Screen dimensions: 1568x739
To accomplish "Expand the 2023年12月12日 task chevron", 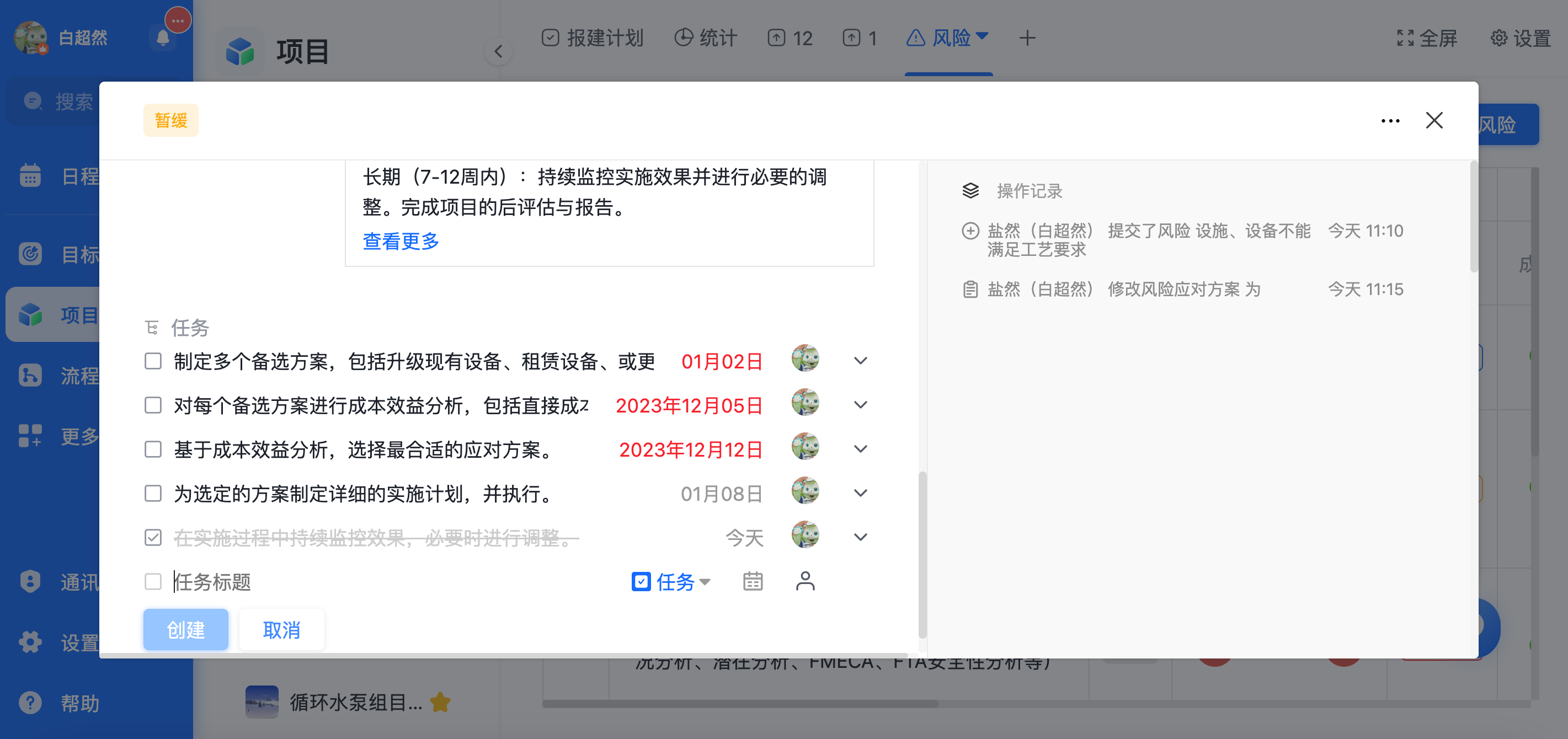I will [x=860, y=449].
